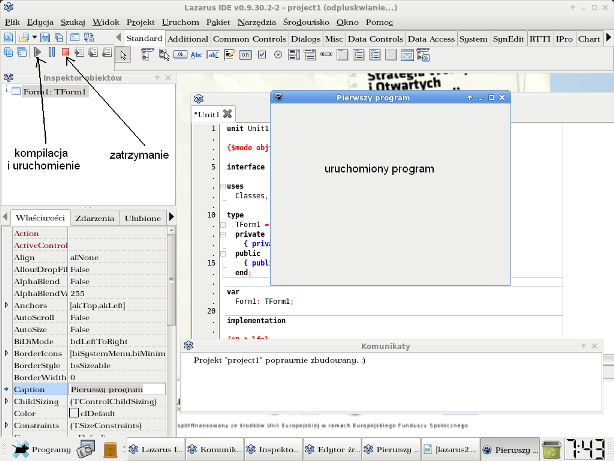Pick the TGroupBox component icon
614x461 pixels.
pos(342,55)
